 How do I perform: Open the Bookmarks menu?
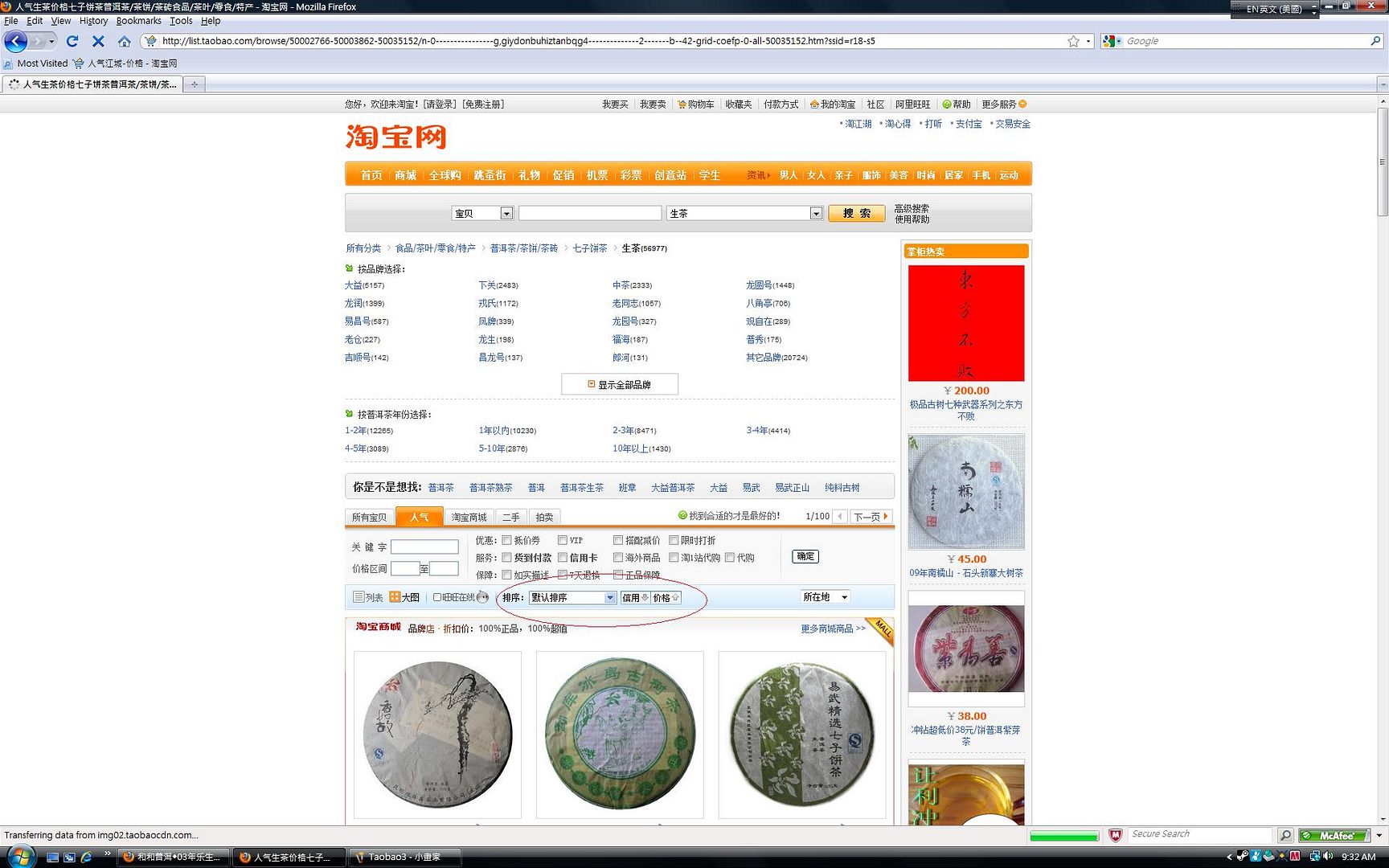pos(138,21)
